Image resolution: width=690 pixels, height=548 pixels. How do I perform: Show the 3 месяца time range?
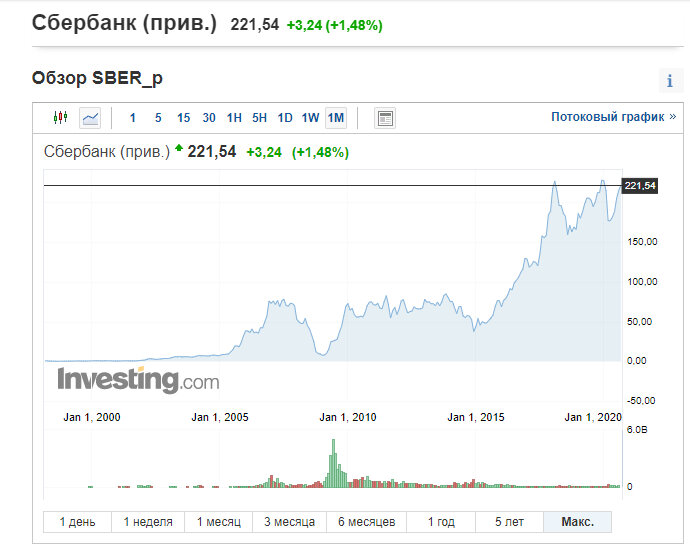290,522
